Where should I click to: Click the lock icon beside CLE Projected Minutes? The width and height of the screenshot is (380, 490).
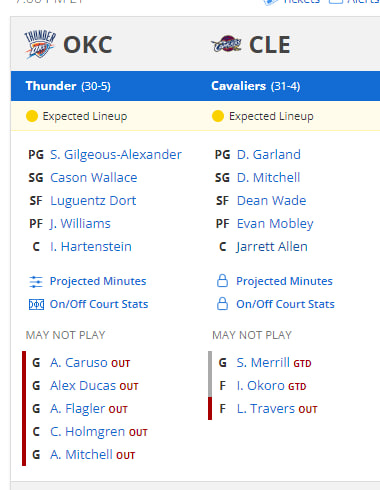tap(222, 281)
